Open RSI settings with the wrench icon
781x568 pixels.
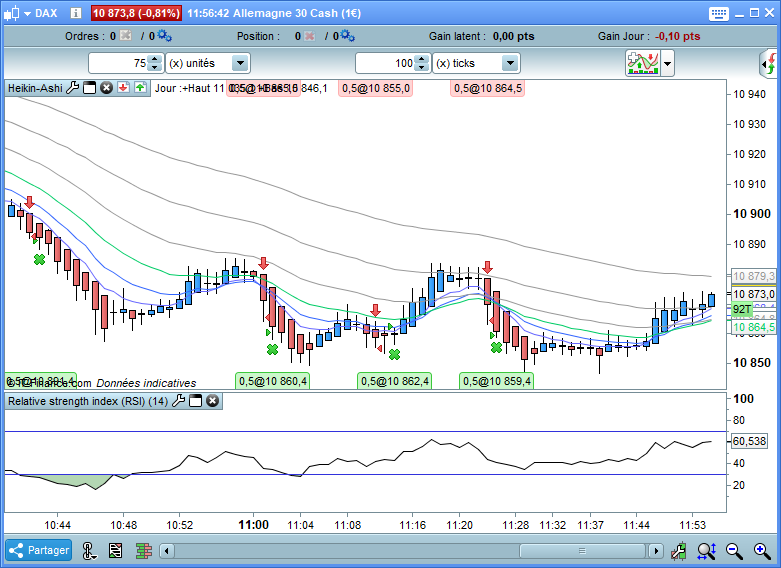(178, 401)
